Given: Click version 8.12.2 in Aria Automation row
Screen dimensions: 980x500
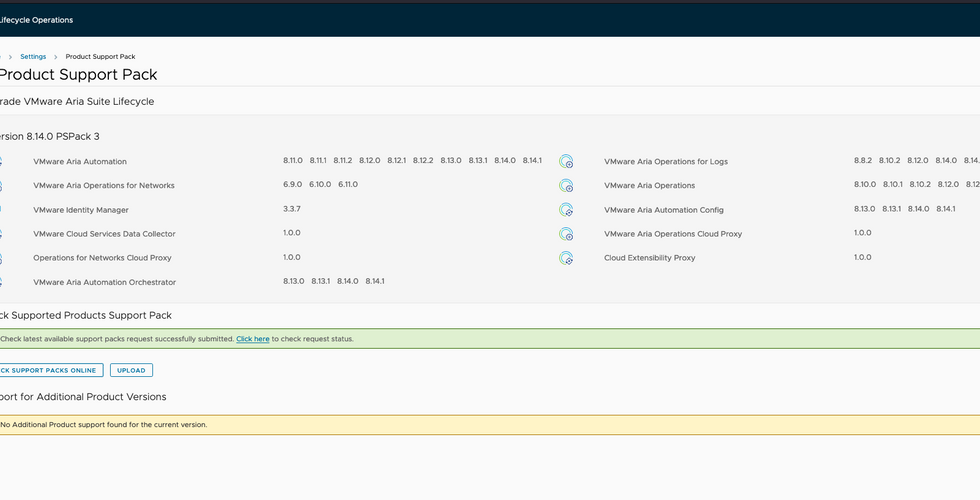Looking at the screenshot, I should click(x=423, y=161).
